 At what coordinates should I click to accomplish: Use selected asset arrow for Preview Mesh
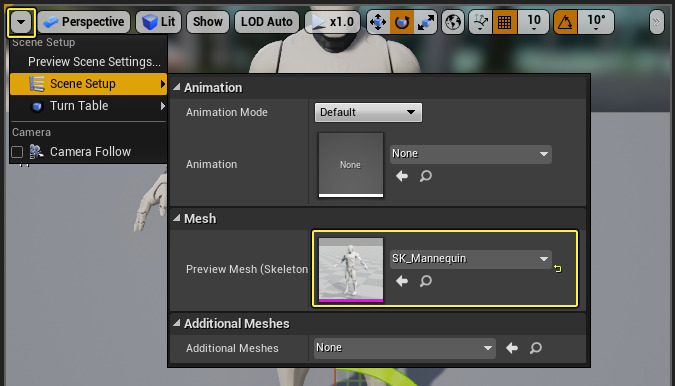click(402, 281)
